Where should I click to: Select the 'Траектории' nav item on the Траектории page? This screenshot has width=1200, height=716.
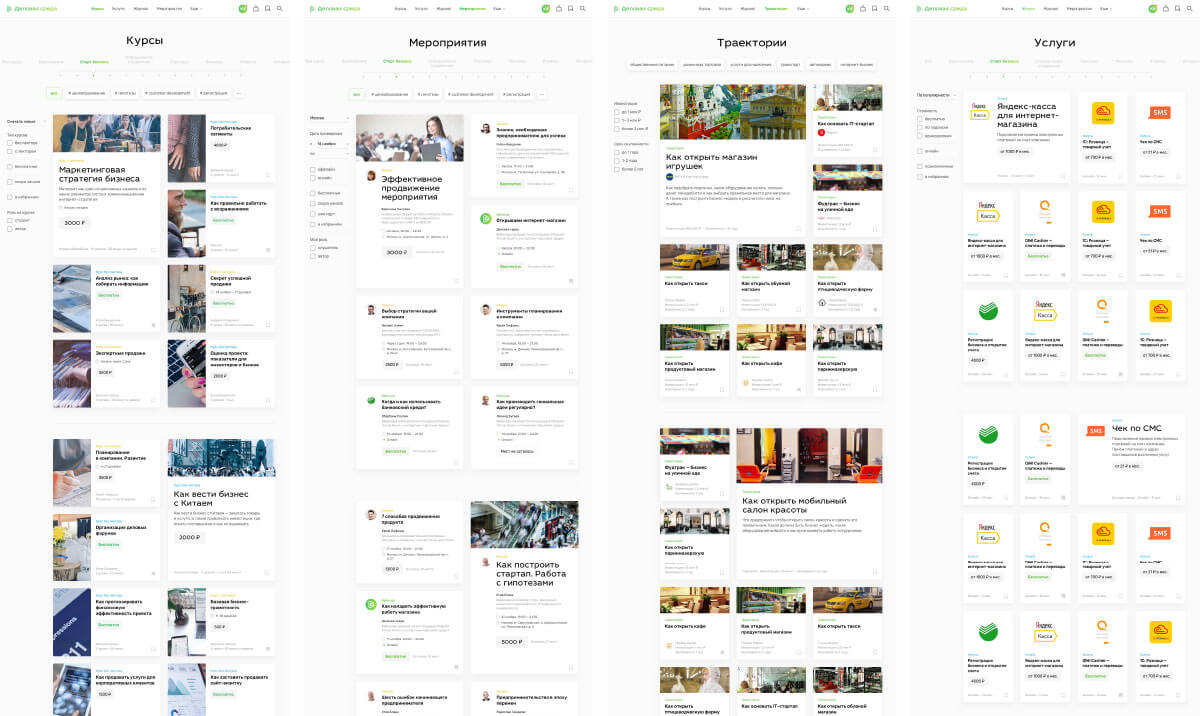click(775, 8)
